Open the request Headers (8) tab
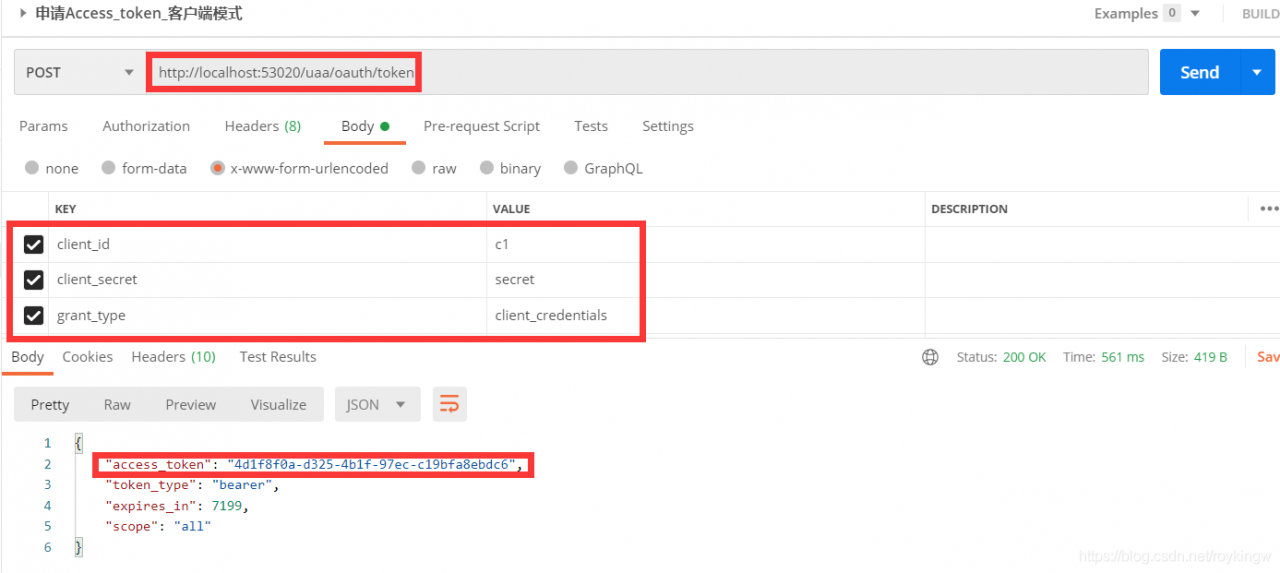The width and height of the screenshot is (1280, 573). pos(263,126)
